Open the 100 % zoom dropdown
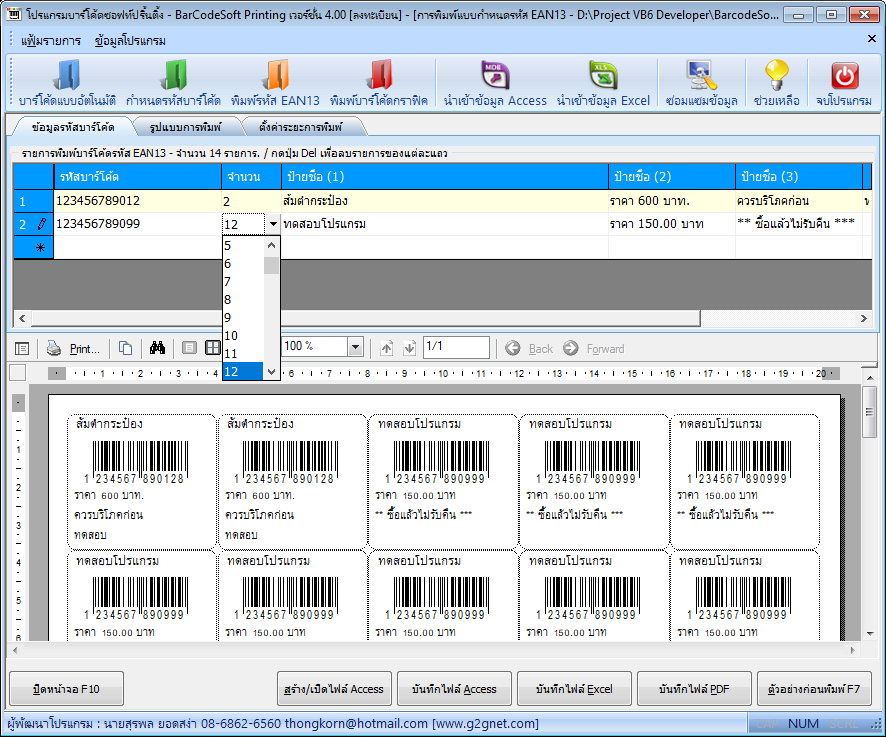This screenshot has height=737, width=886. point(355,346)
